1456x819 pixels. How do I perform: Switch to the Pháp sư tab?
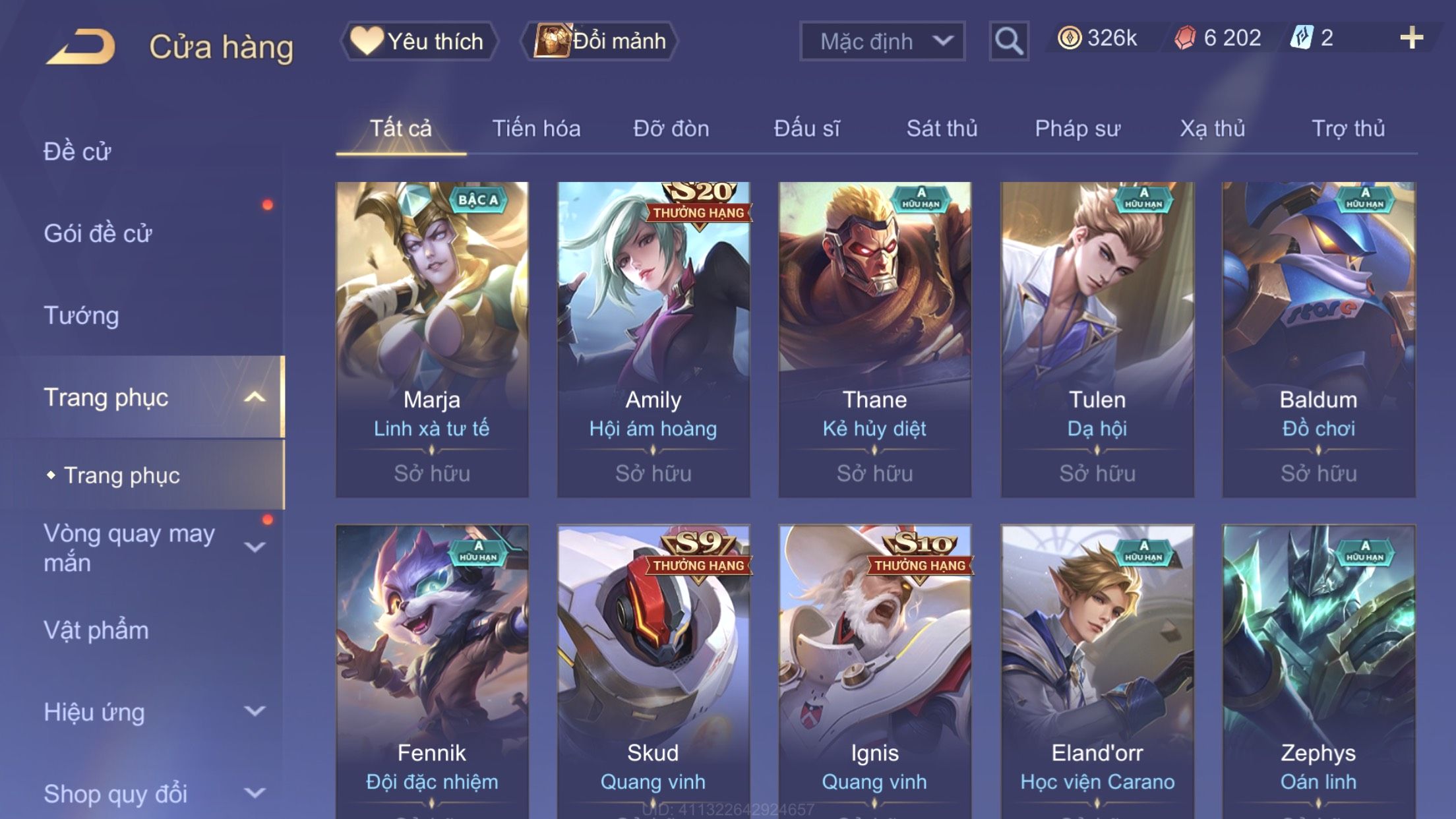click(1077, 129)
